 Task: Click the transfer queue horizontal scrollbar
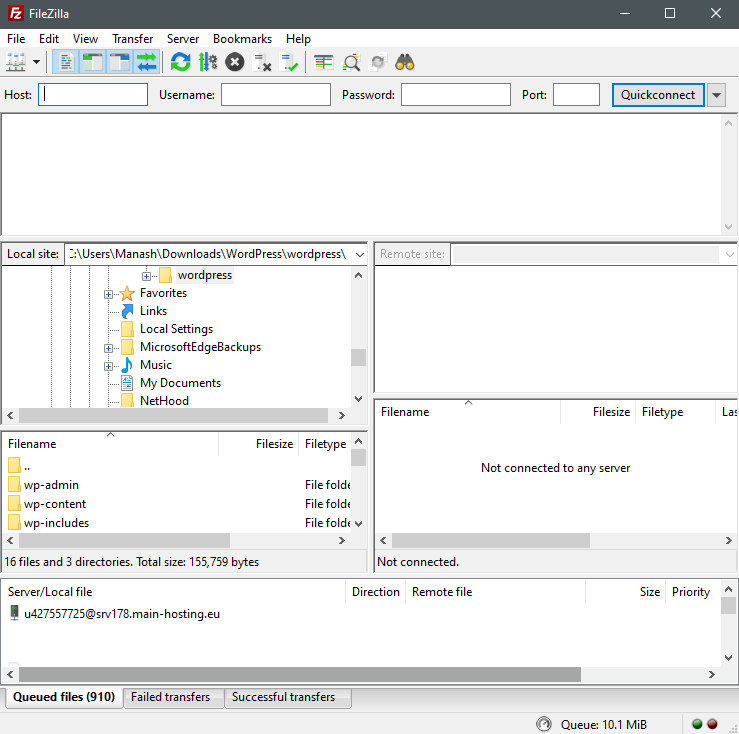tap(300, 675)
